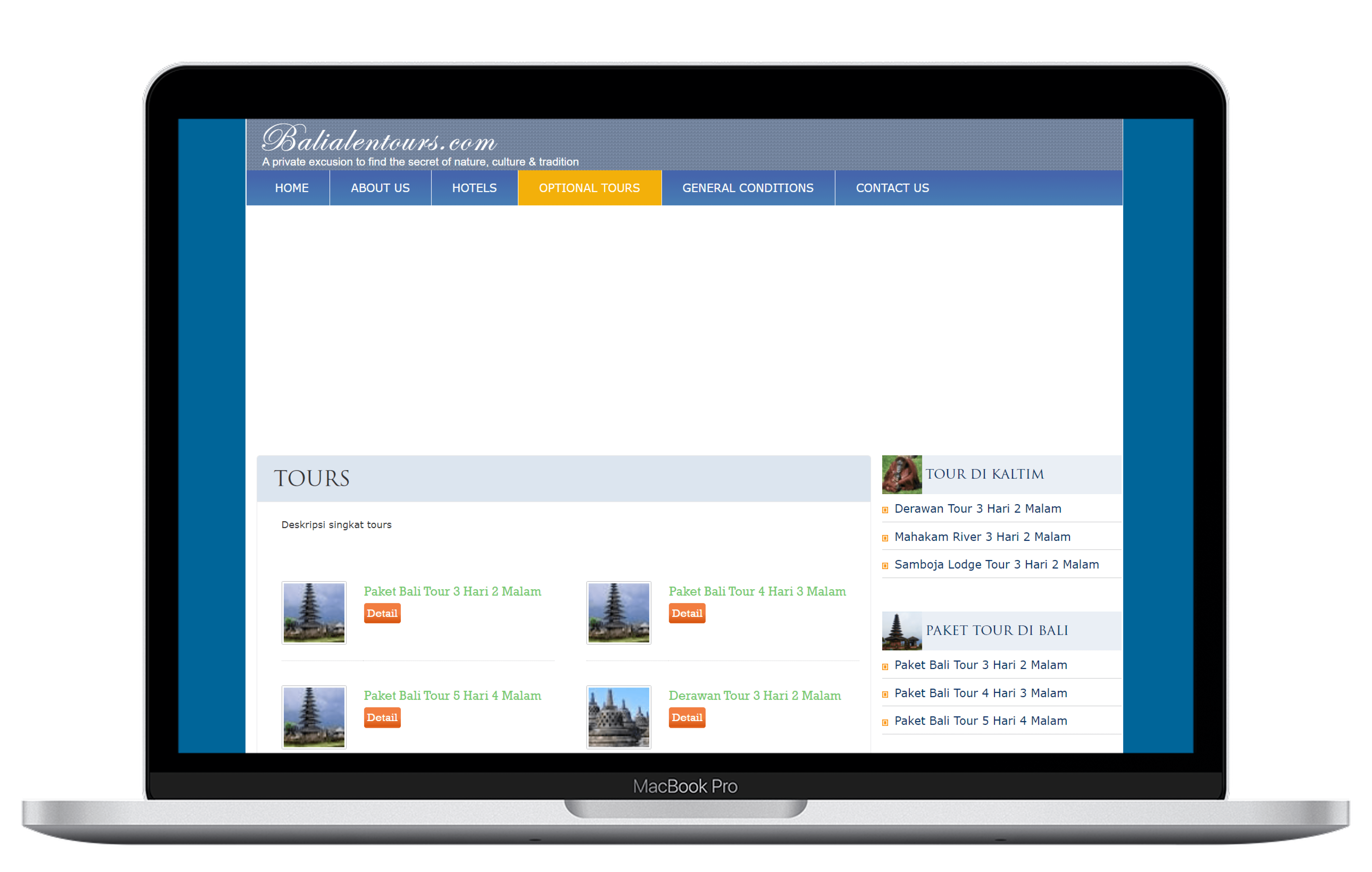1372x872 pixels.
Task: Click temple thumbnail for Paket Bali Tour 3 Hari
Action: coord(314,613)
